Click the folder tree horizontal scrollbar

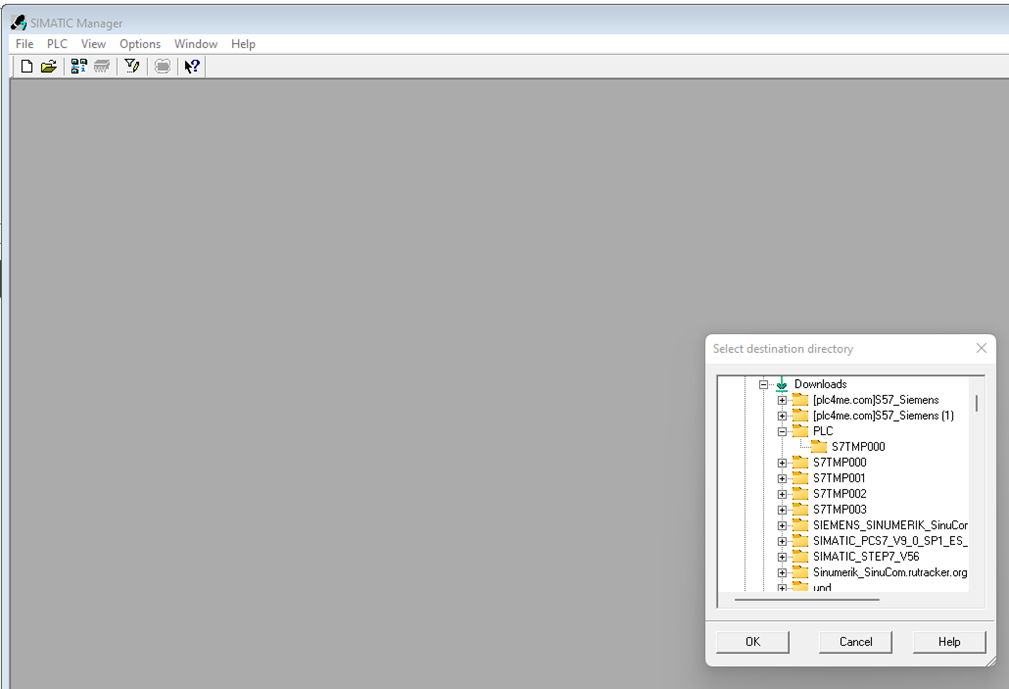point(807,600)
